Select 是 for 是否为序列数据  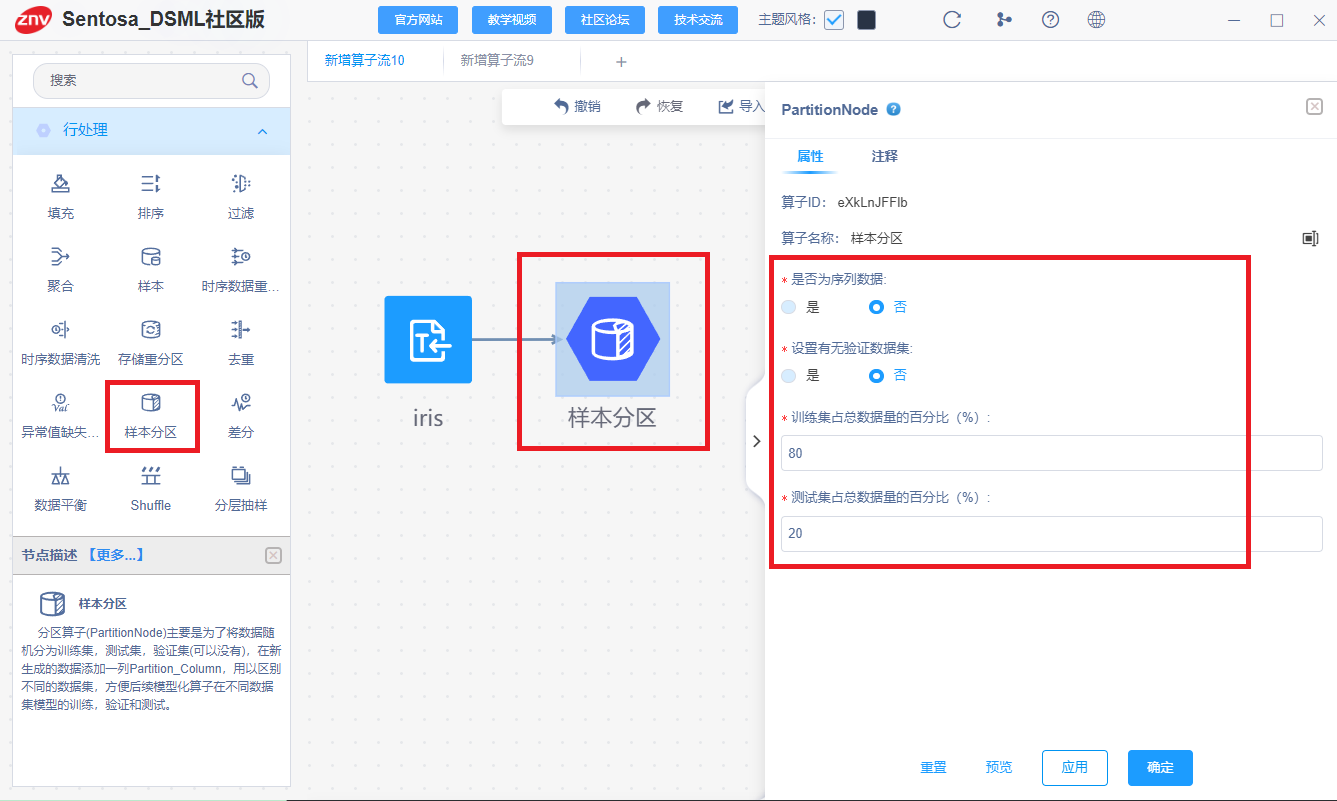[x=789, y=307]
